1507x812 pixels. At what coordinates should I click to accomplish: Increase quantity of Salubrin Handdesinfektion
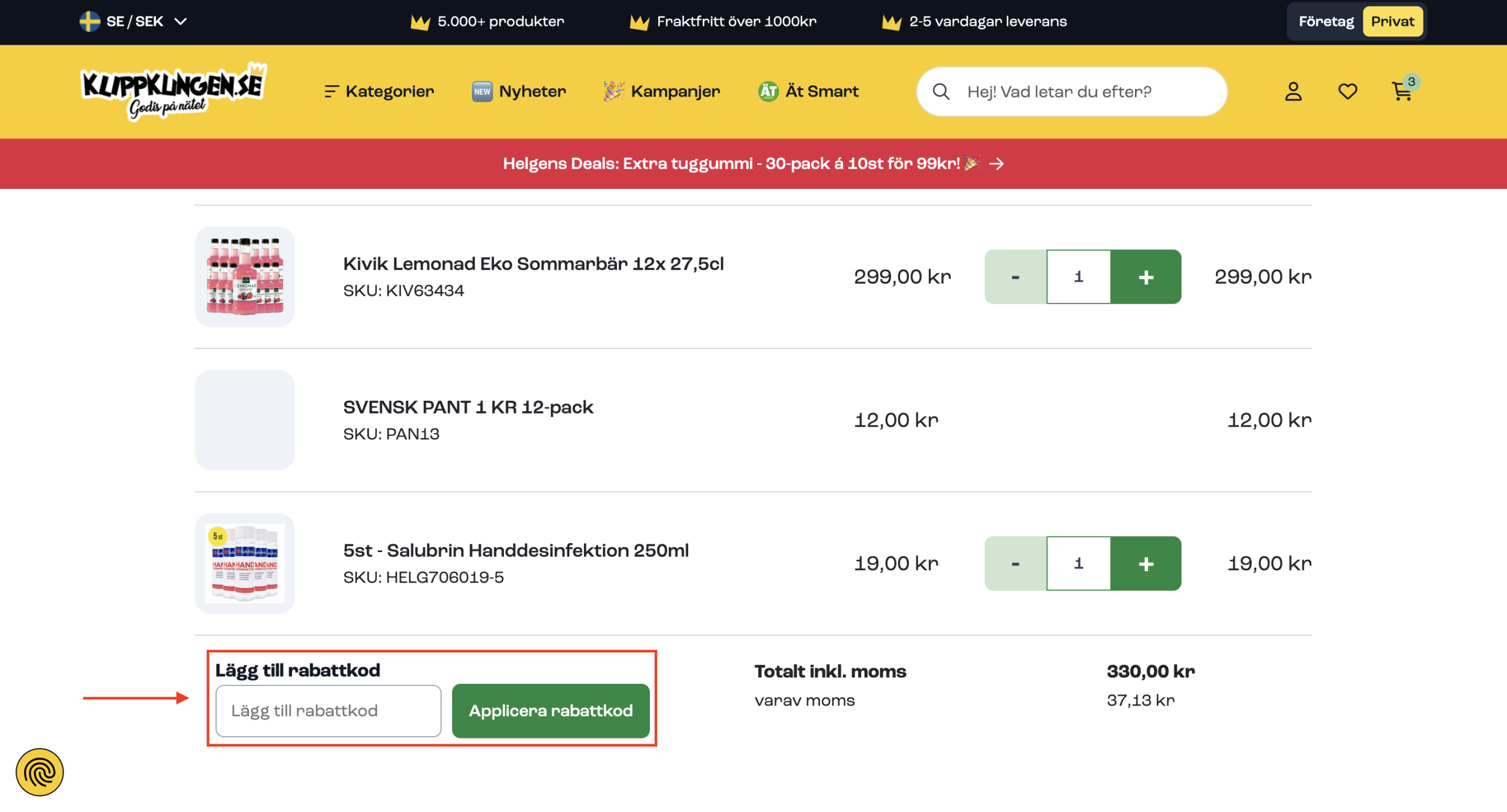1146,563
